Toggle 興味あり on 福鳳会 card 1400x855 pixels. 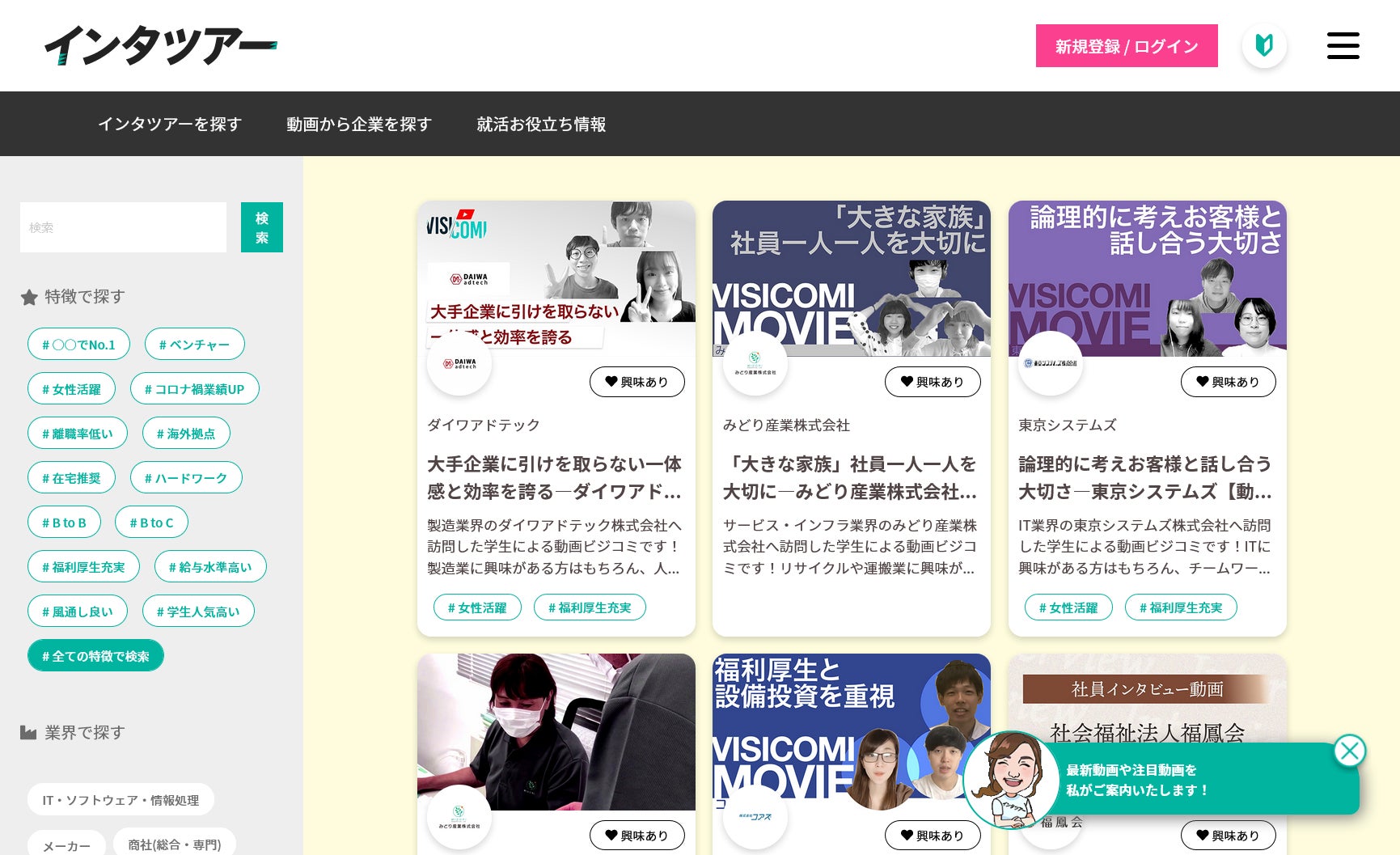1229,836
